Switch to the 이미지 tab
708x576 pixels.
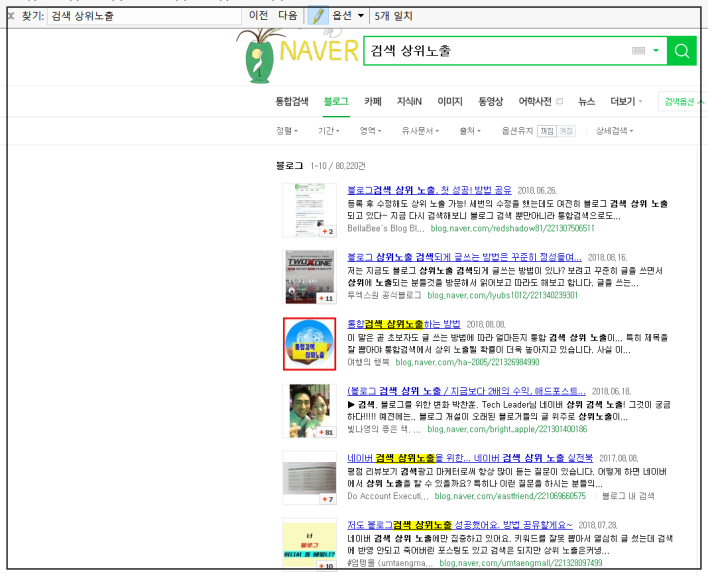tap(450, 102)
